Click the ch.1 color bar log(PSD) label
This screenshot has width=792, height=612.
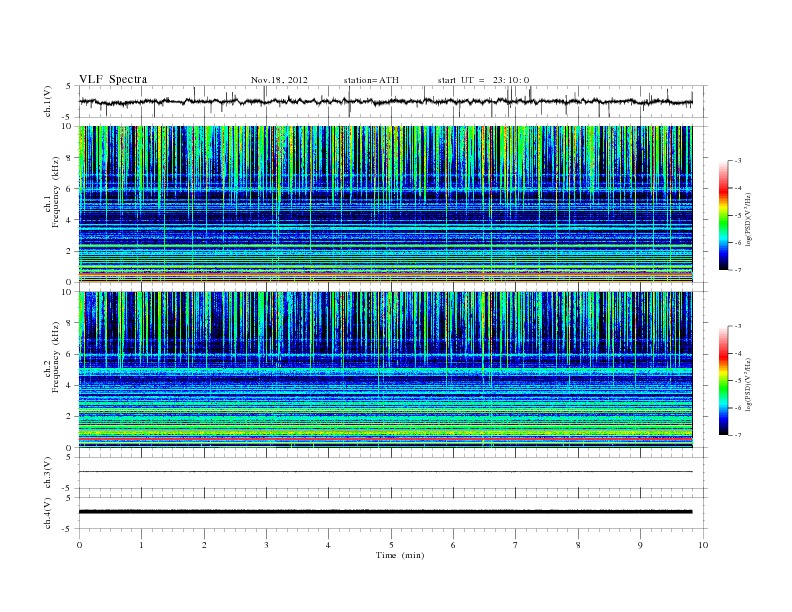[x=748, y=219]
